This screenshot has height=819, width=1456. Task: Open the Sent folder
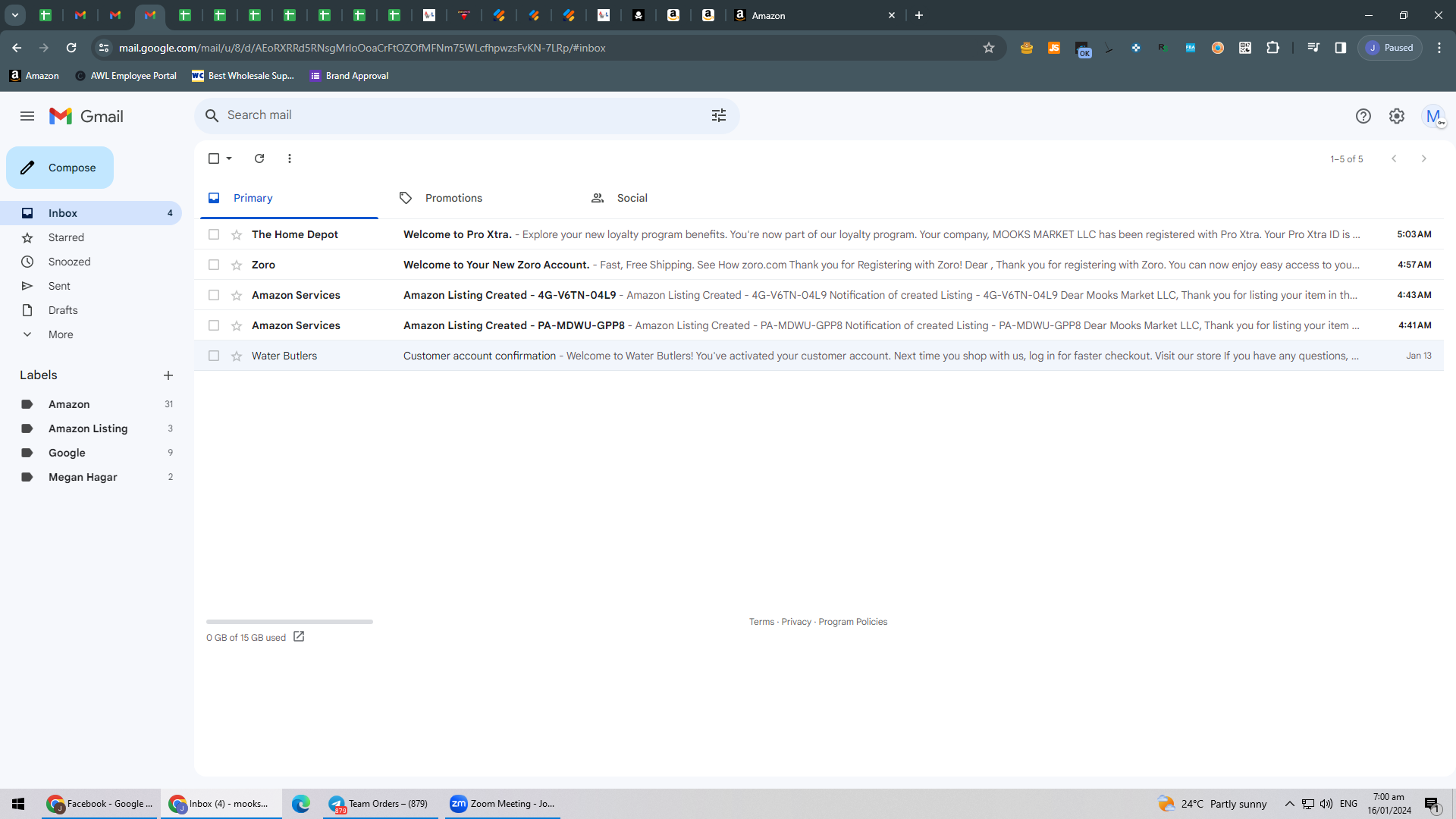91,286
